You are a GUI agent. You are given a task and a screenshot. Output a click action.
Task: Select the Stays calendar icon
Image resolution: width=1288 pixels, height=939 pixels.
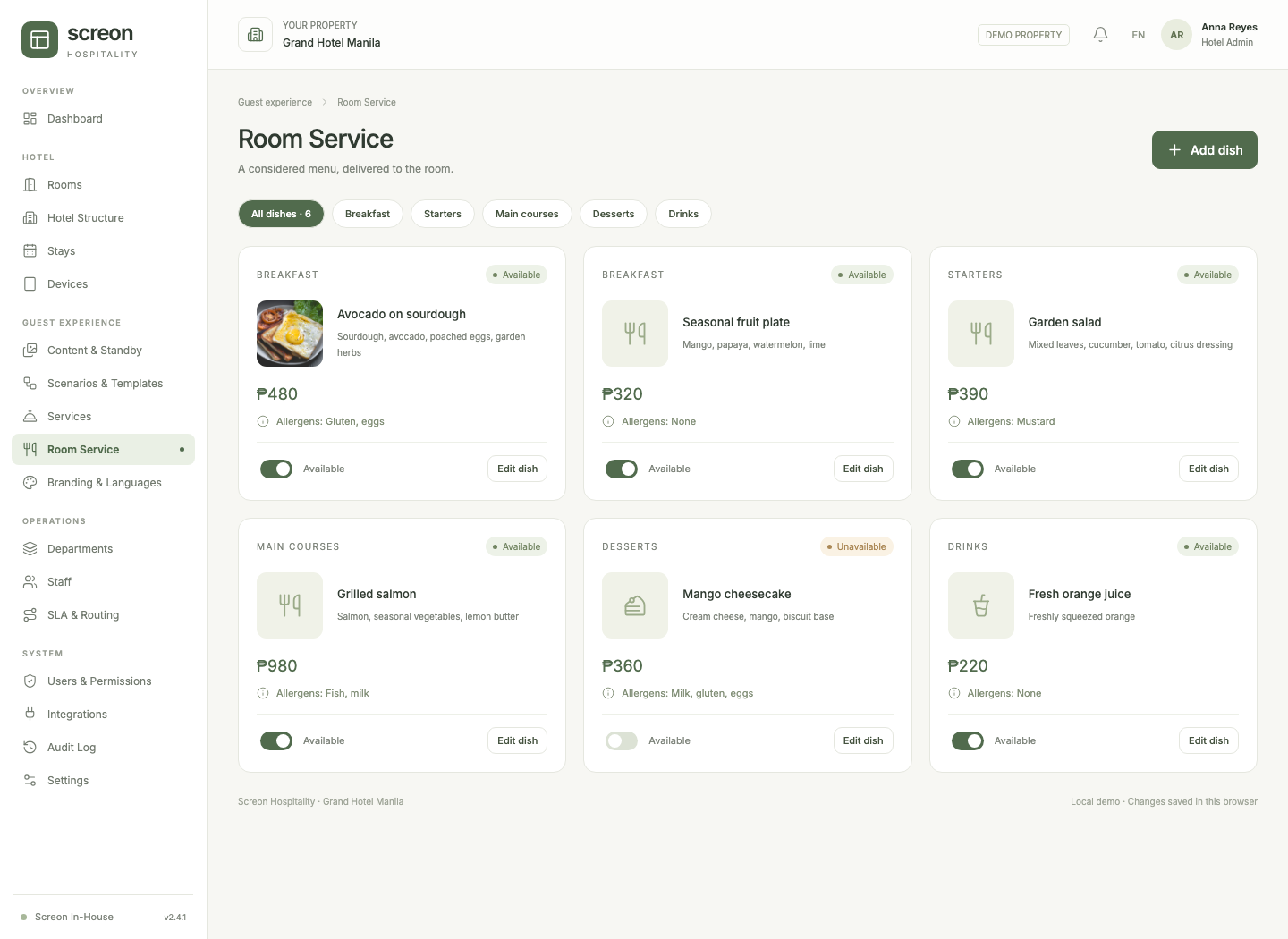(30, 251)
